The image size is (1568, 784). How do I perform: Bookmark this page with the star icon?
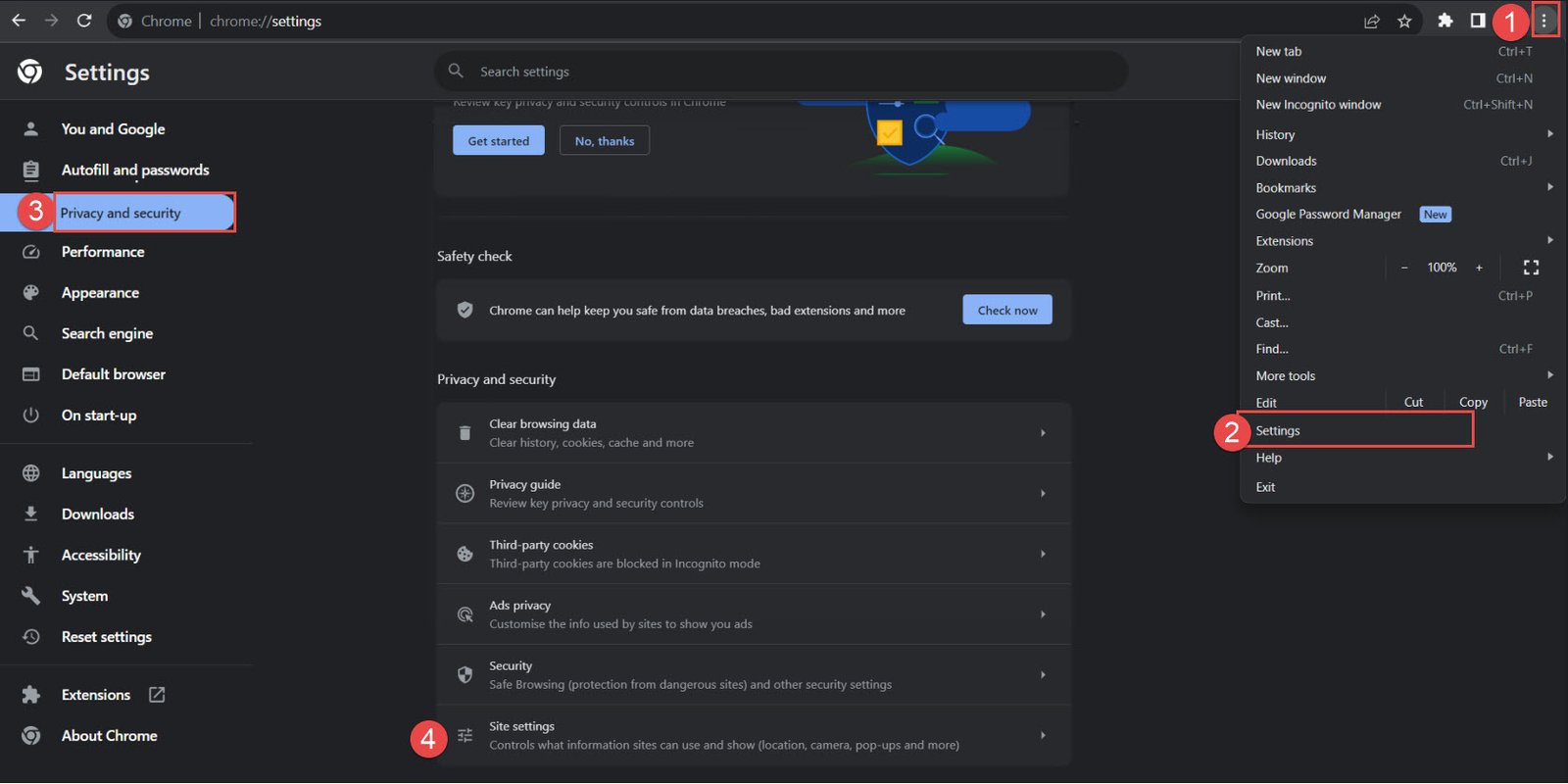click(1404, 21)
